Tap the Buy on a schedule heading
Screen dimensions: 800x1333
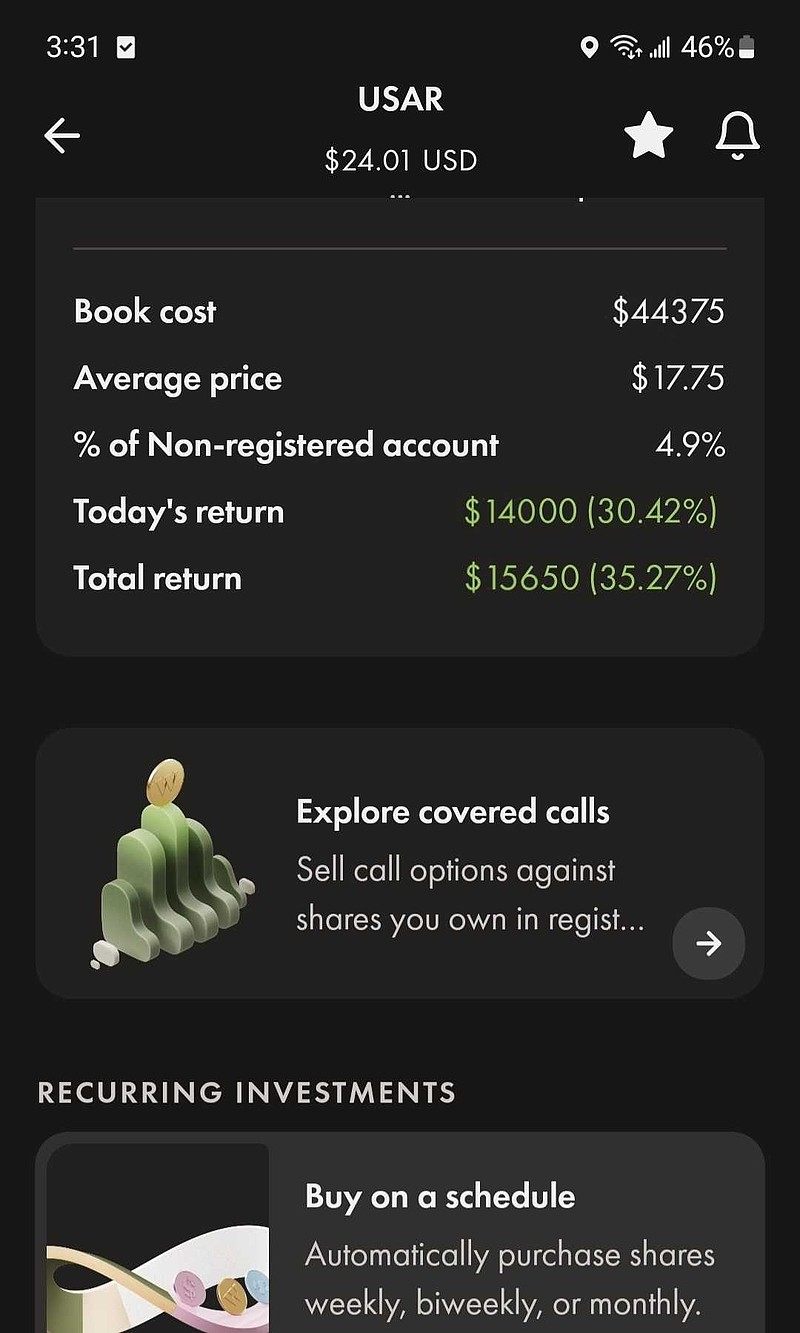coord(440,1196)
